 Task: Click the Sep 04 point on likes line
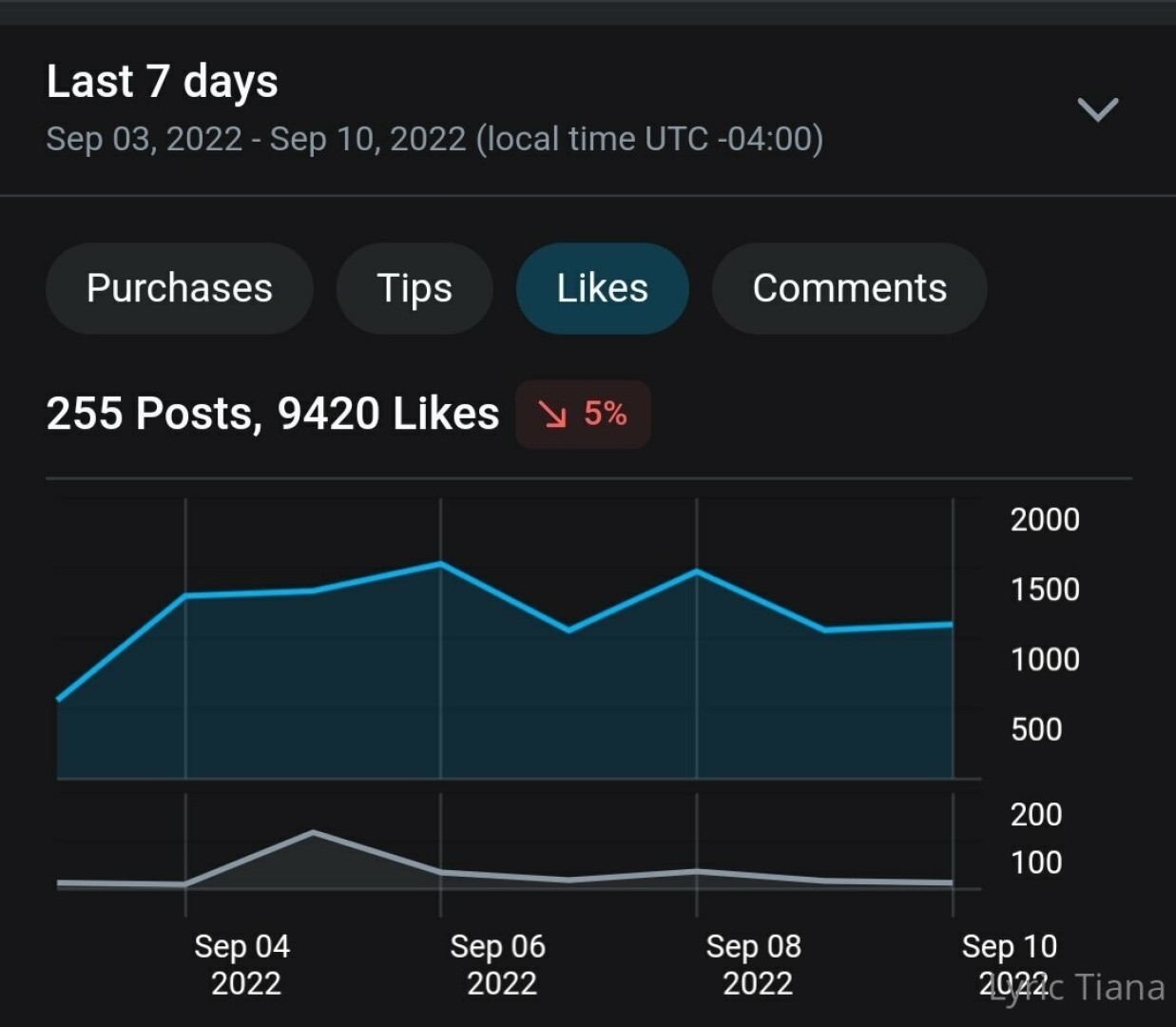185,595
